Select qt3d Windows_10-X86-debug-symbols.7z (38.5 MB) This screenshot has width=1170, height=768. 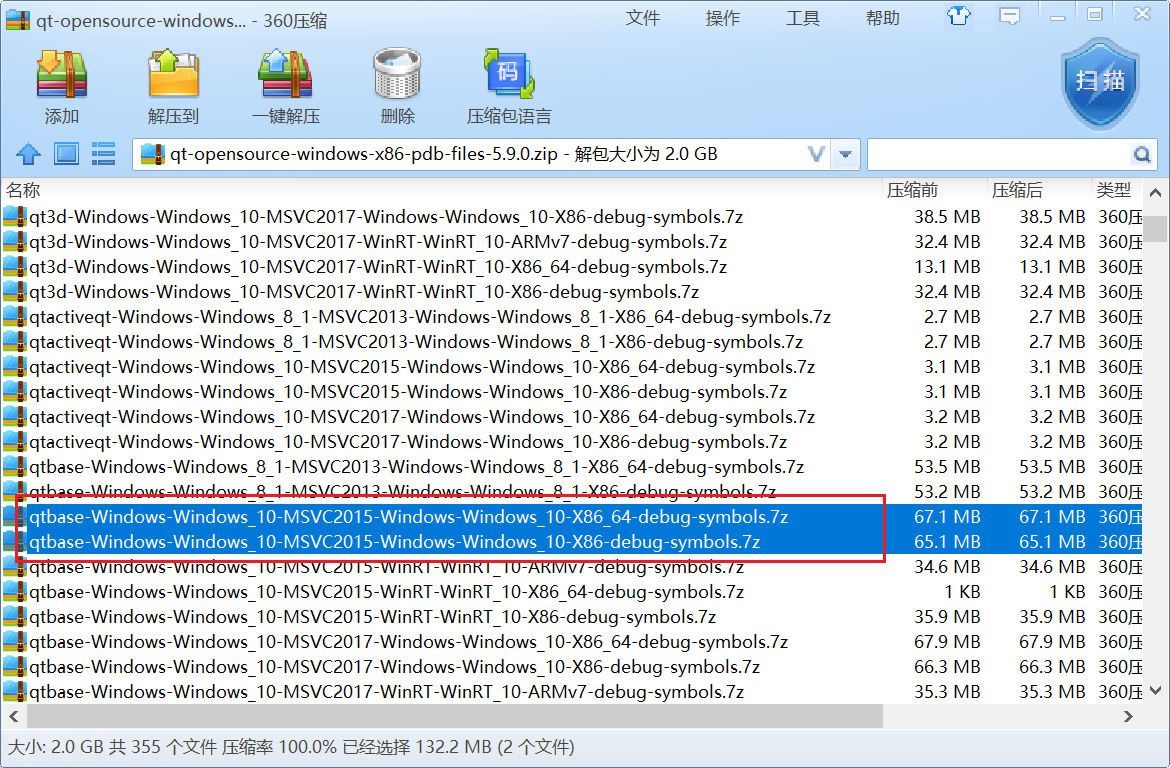click(572, 217)
